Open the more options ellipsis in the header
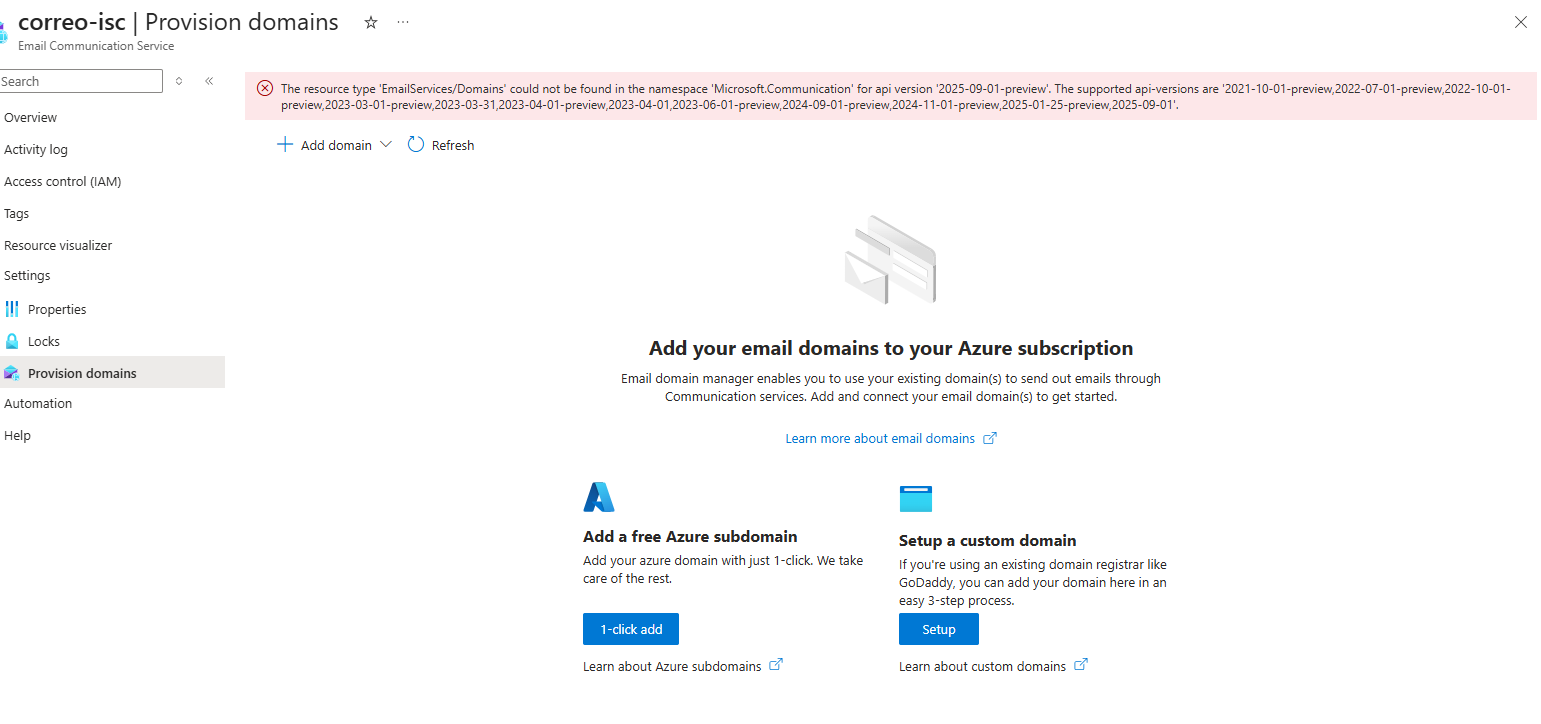This screenshot has height=724, width=1541. [403, 22]
